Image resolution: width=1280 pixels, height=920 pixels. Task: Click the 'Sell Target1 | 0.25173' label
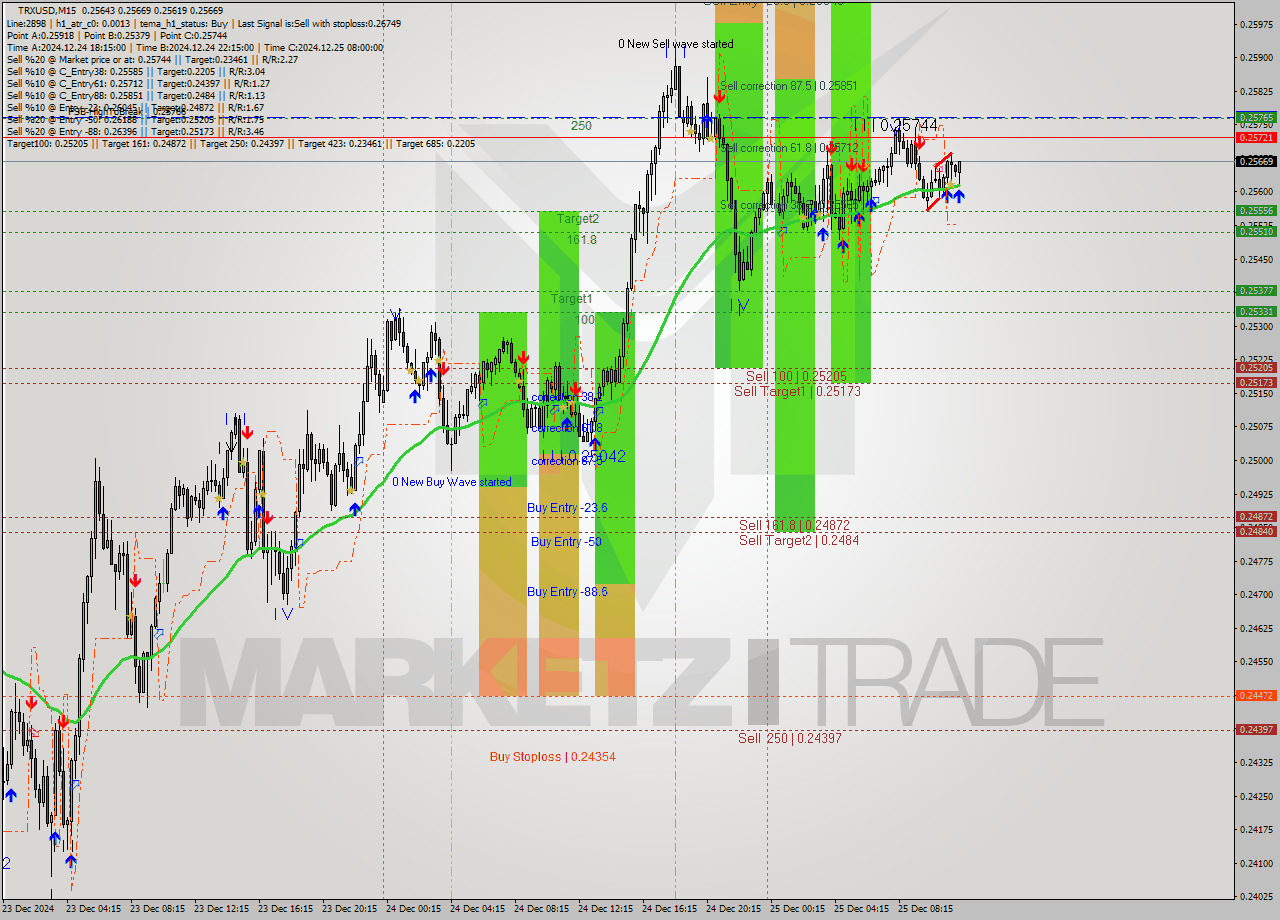click(797, 391)
